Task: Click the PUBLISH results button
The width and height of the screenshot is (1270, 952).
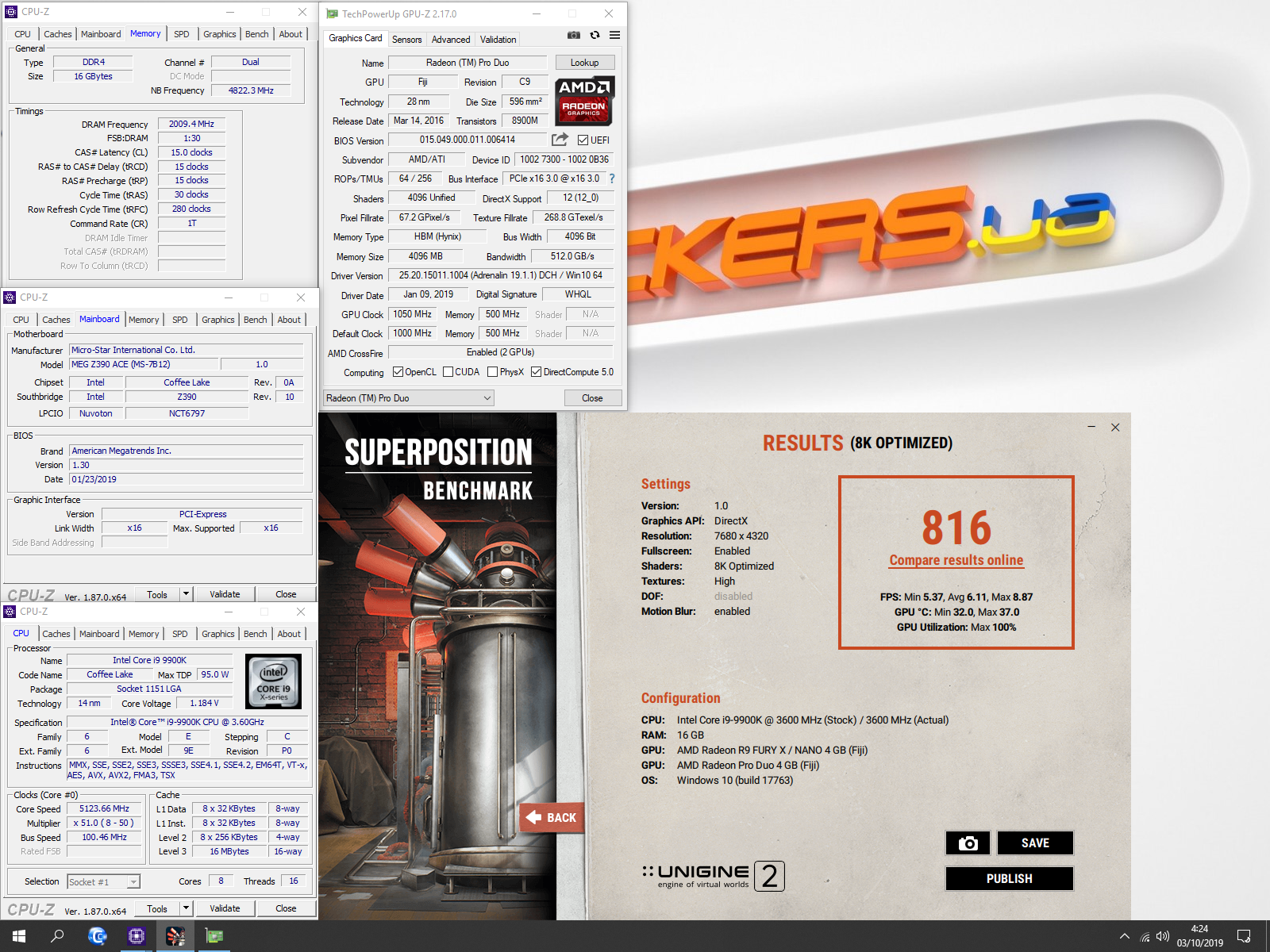Action: click(1009, 878)
